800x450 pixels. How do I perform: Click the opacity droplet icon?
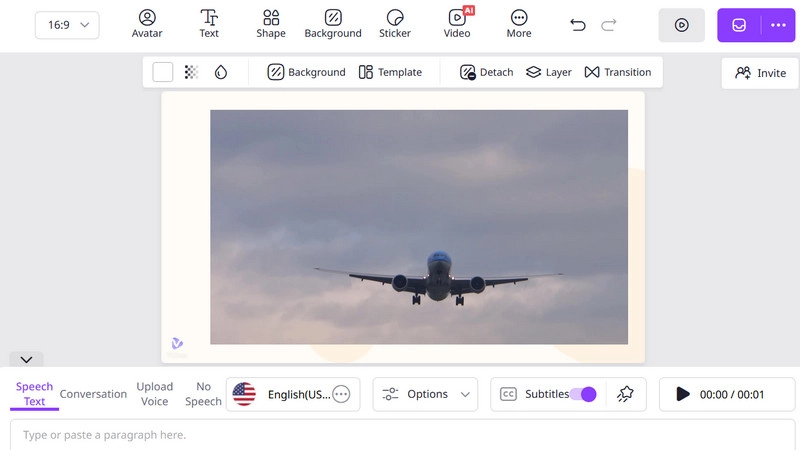pyautogui.click(x=221, y=72)
